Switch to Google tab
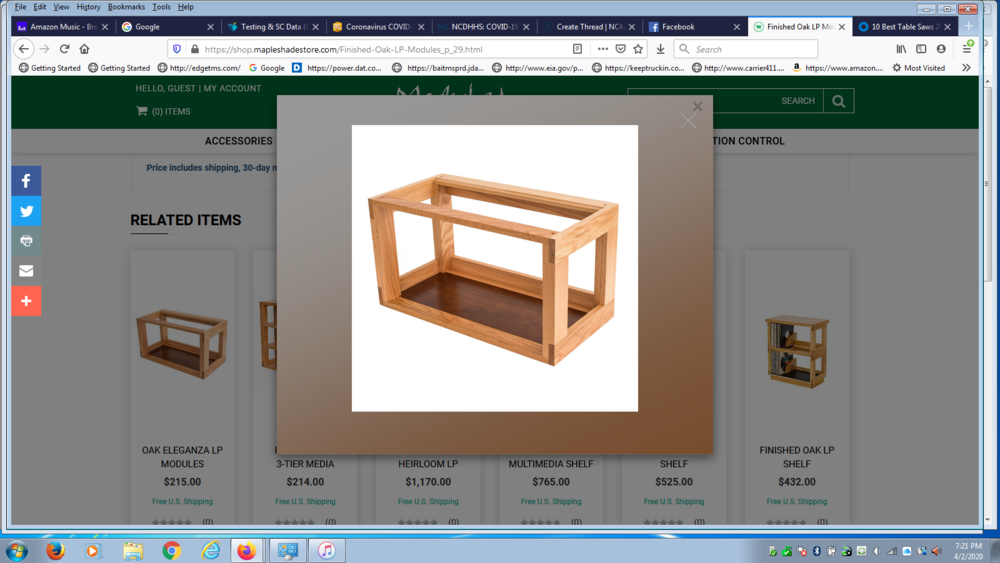Image resolution: width=1000 pixels, height=563 pixels. (167, 27)
